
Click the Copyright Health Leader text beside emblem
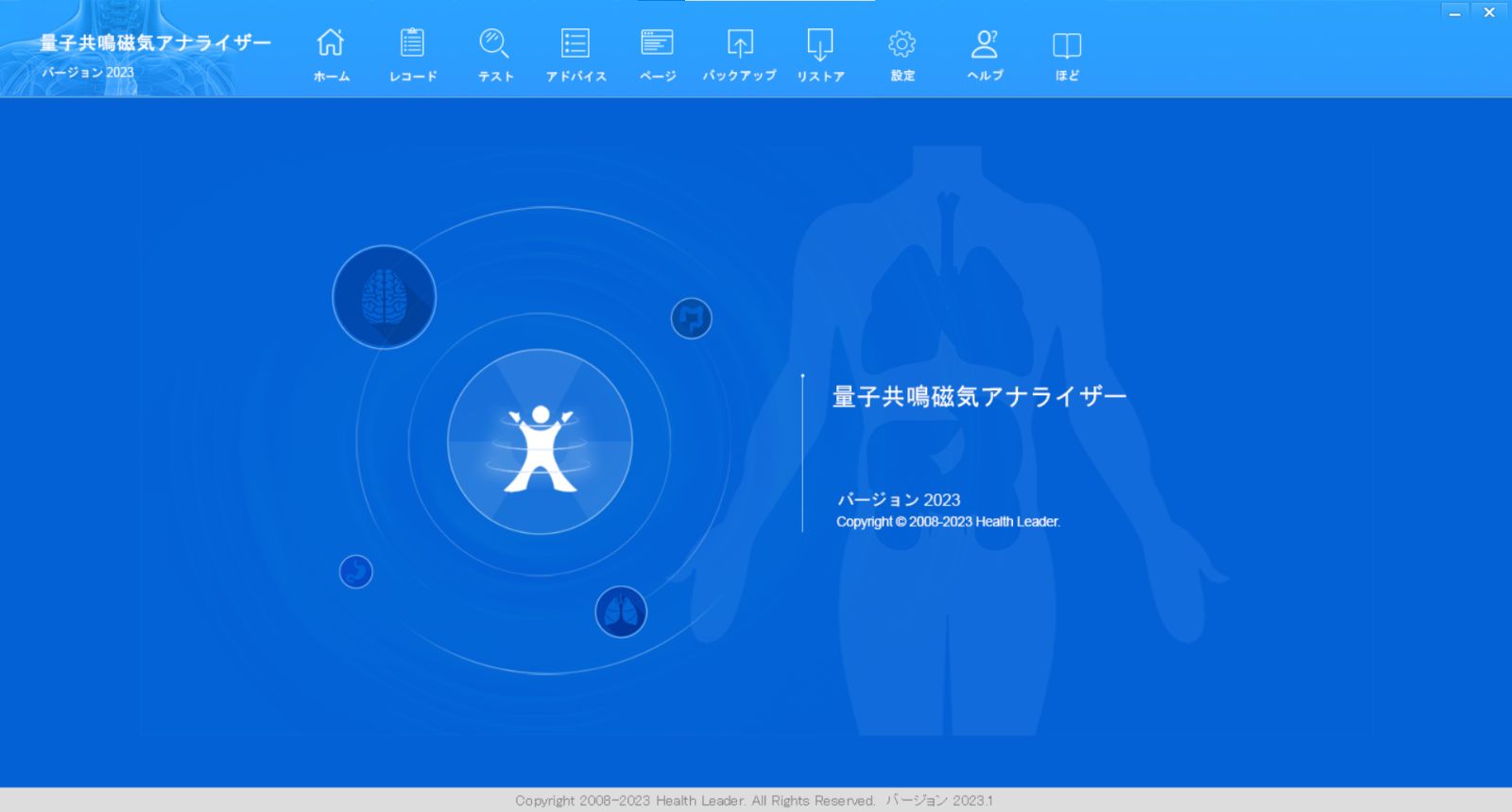[x=948, y=522]
